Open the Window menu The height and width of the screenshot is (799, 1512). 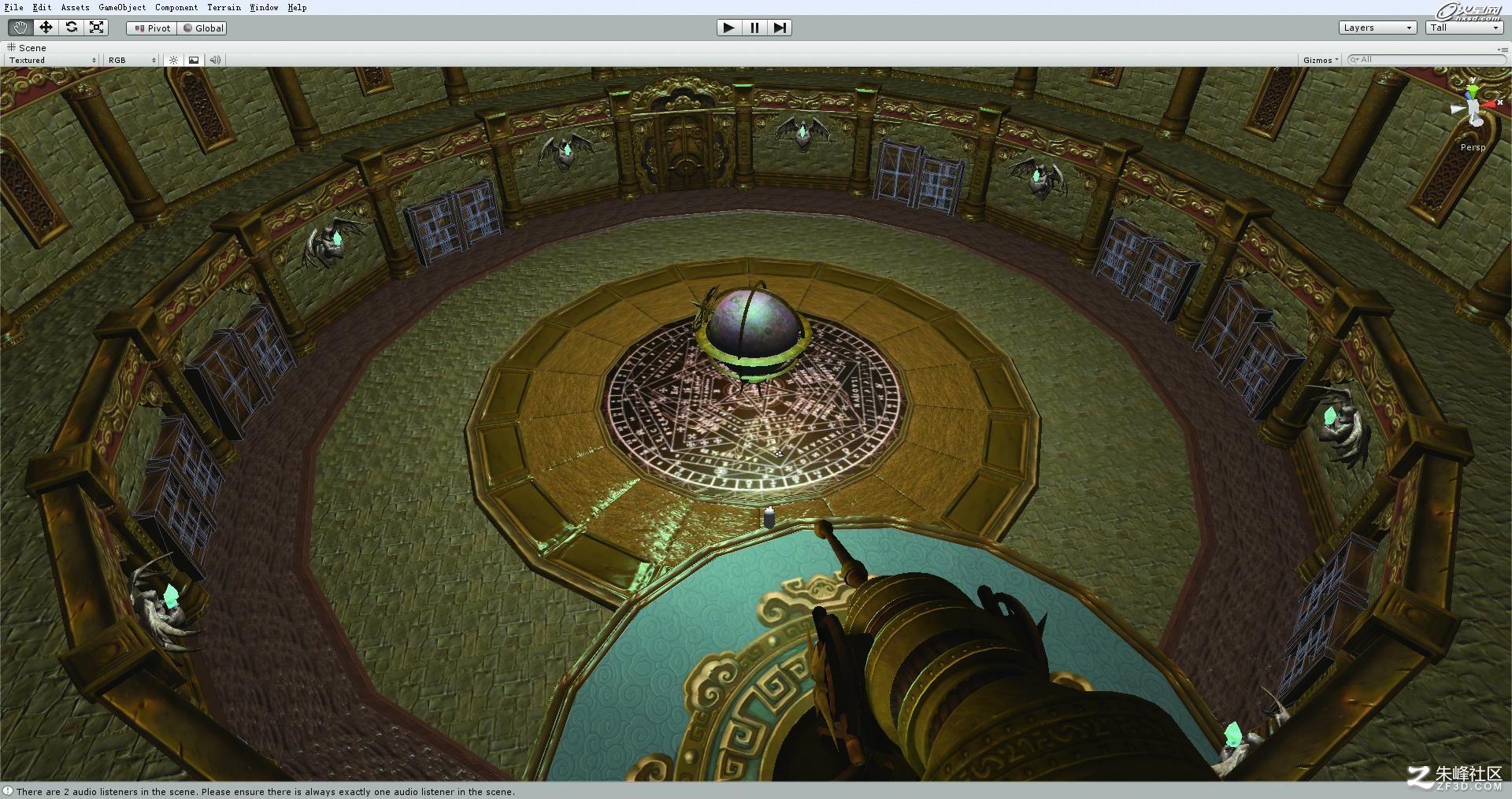click(x=264, y=7)
